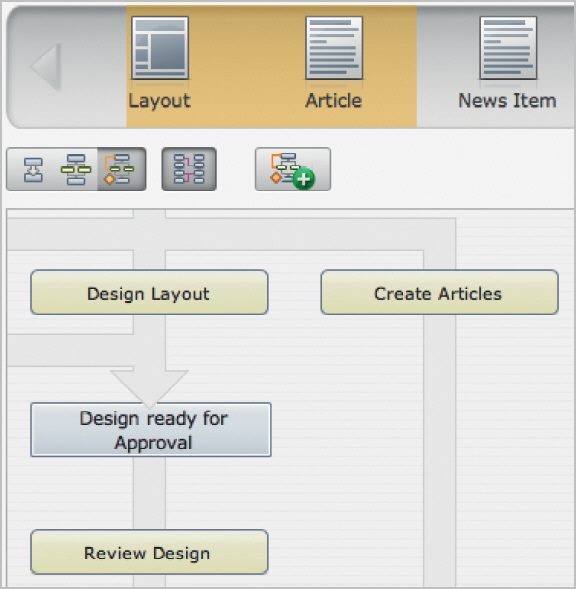Select the Design Layout task box
Viewport: 576px width, 589px height.
[149, 292]
